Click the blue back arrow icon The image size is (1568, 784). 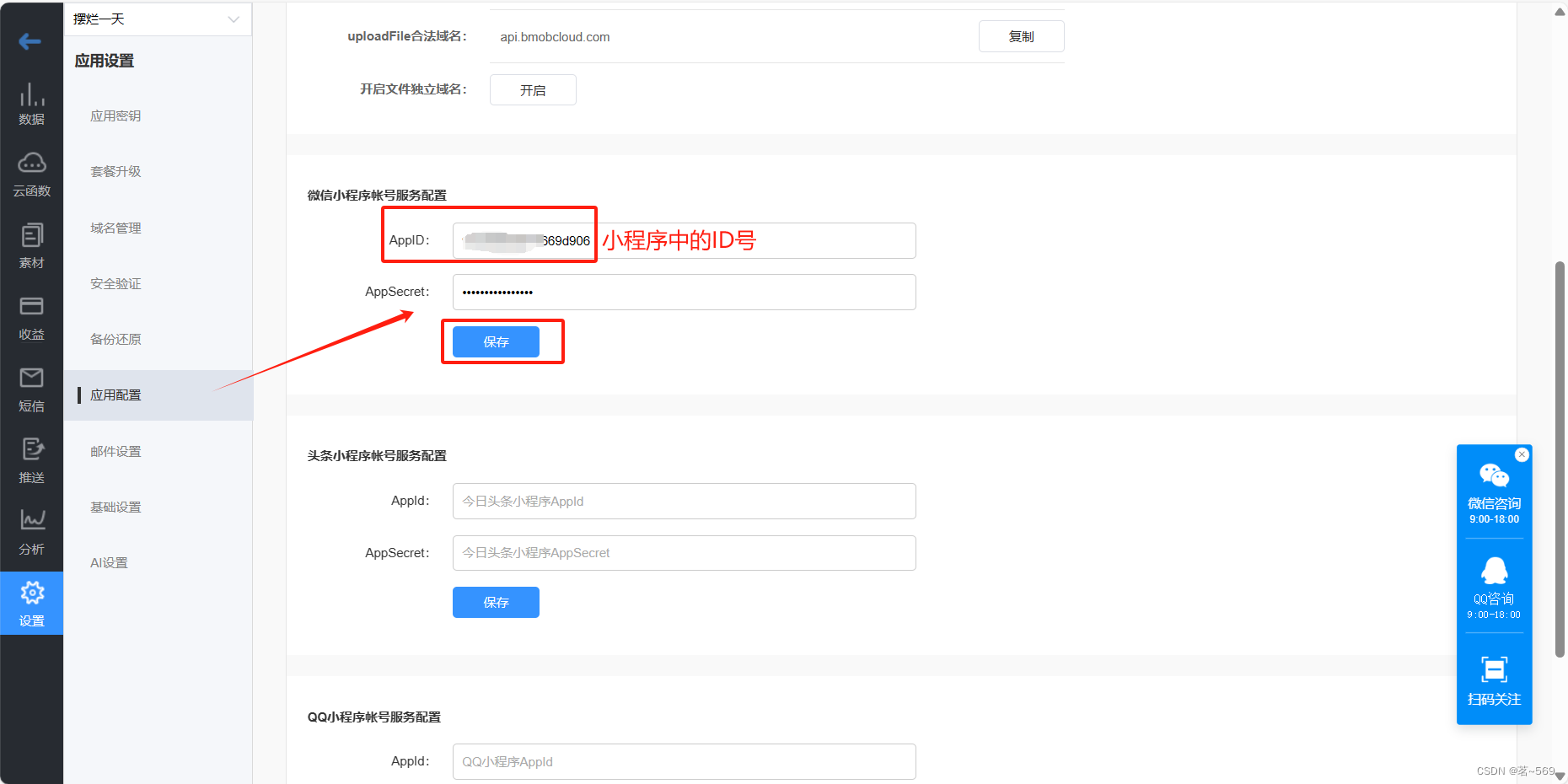point(30,41)
